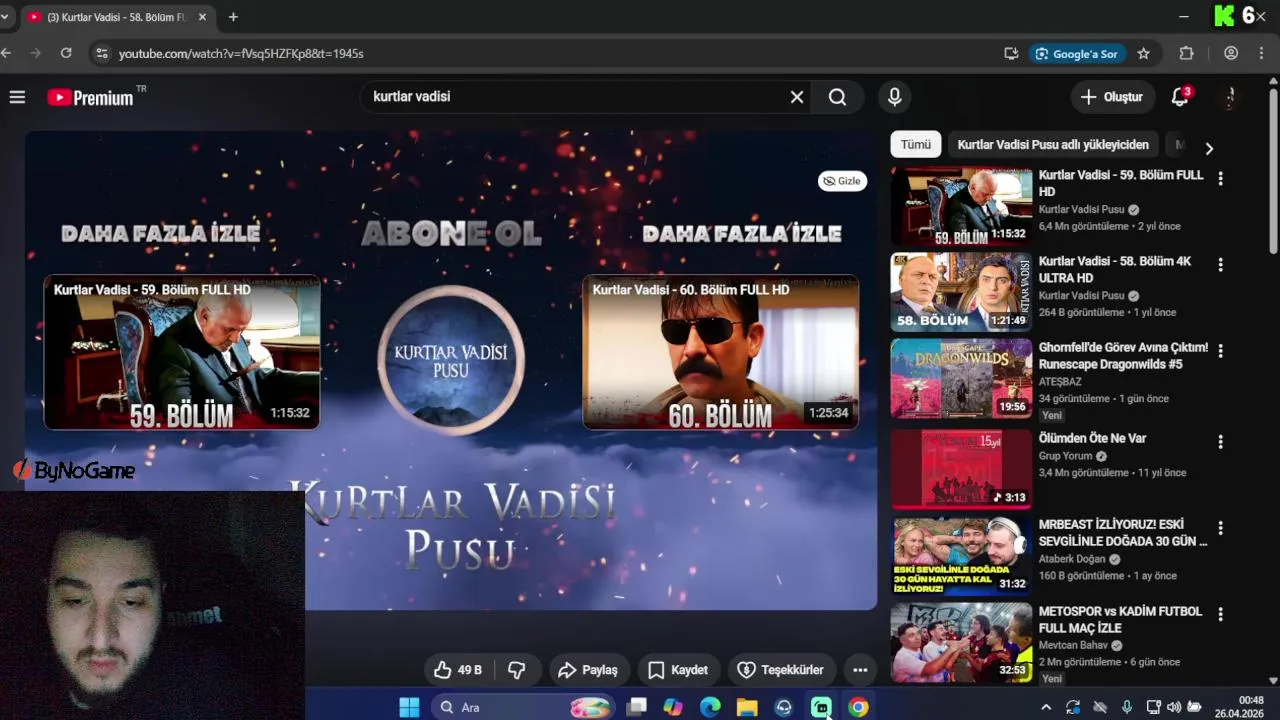Open Chrome profile icon
The width and height of the screenshot is (1280, 720).
(x=1231, y=54)
